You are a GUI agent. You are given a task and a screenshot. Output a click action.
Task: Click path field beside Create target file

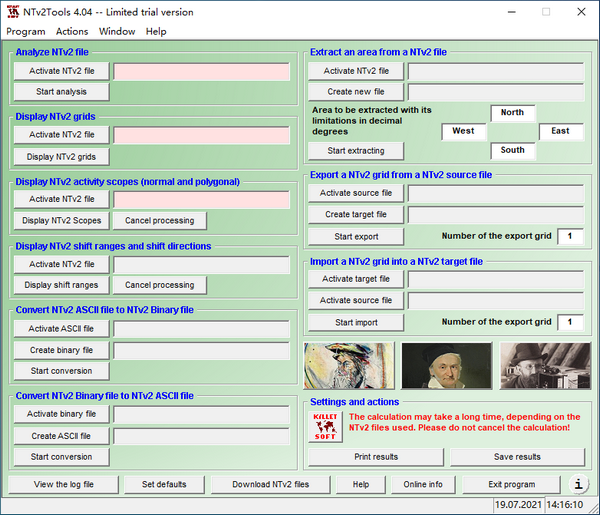click(496, 215)
